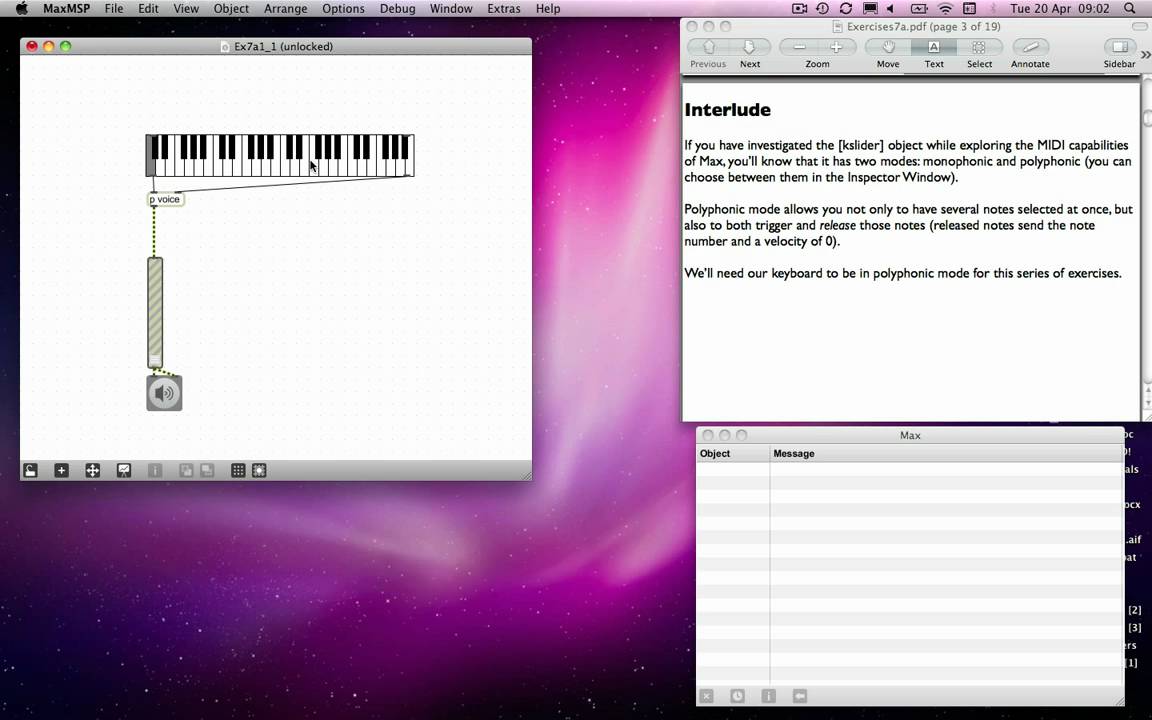Sort by the Object column in Max window

tap(732, 453)
